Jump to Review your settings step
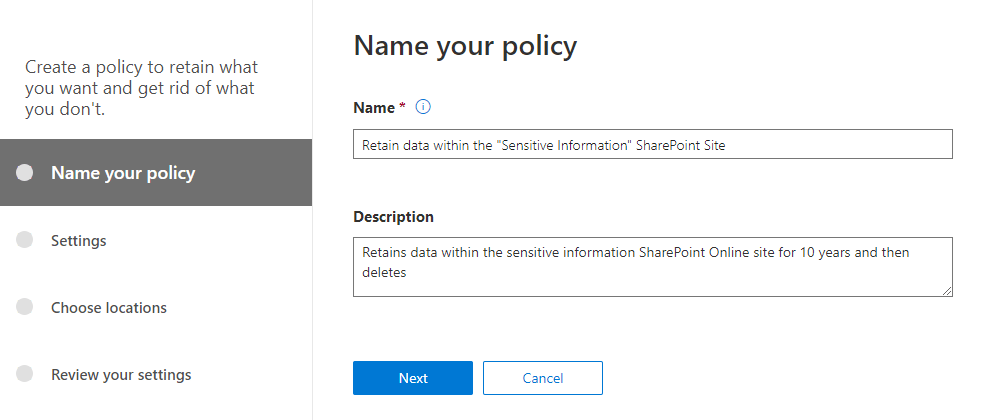The width and height of the screenshot is (1002, 420). tap(121, 375)
